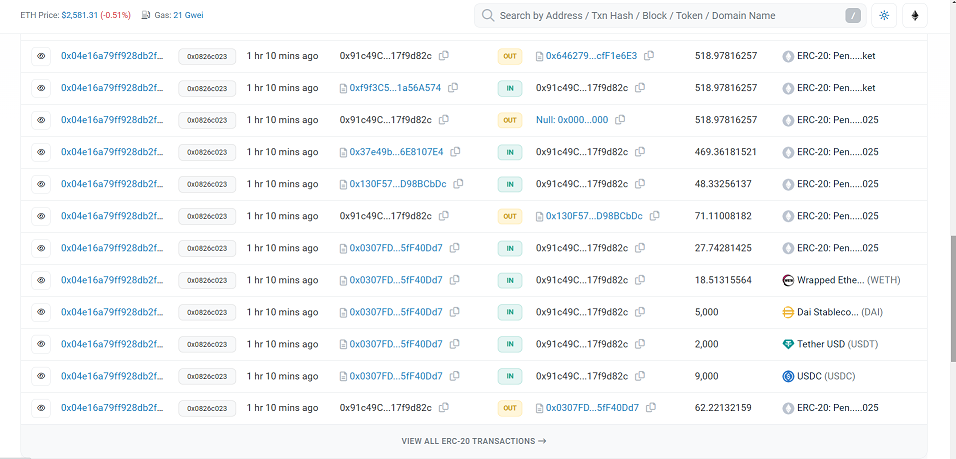Copy address 0xf9f3C5...1a56A574
Viewport: 956px width, 459px height.
coord(453,88)
